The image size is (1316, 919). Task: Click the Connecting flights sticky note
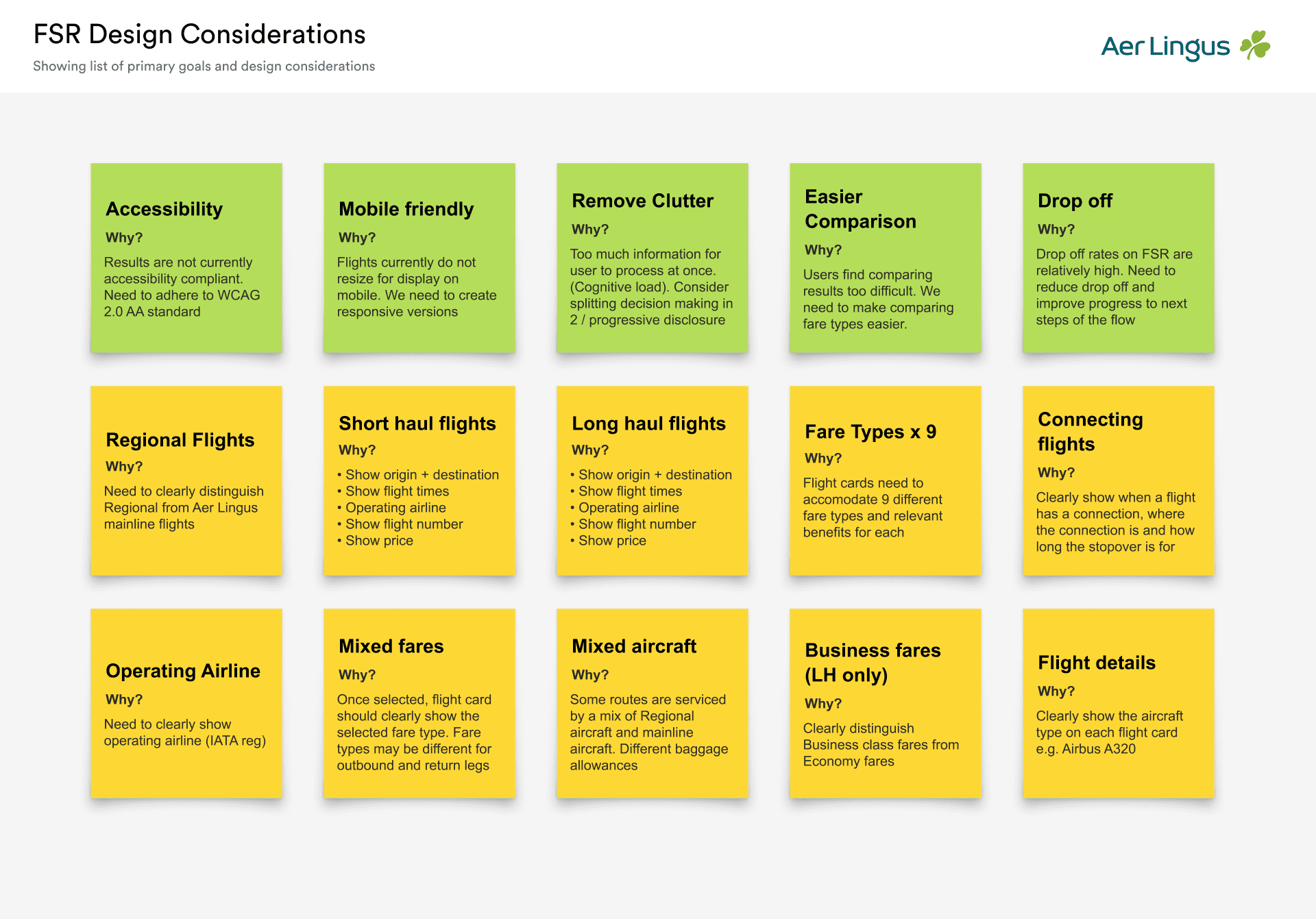pos(1118,480)
